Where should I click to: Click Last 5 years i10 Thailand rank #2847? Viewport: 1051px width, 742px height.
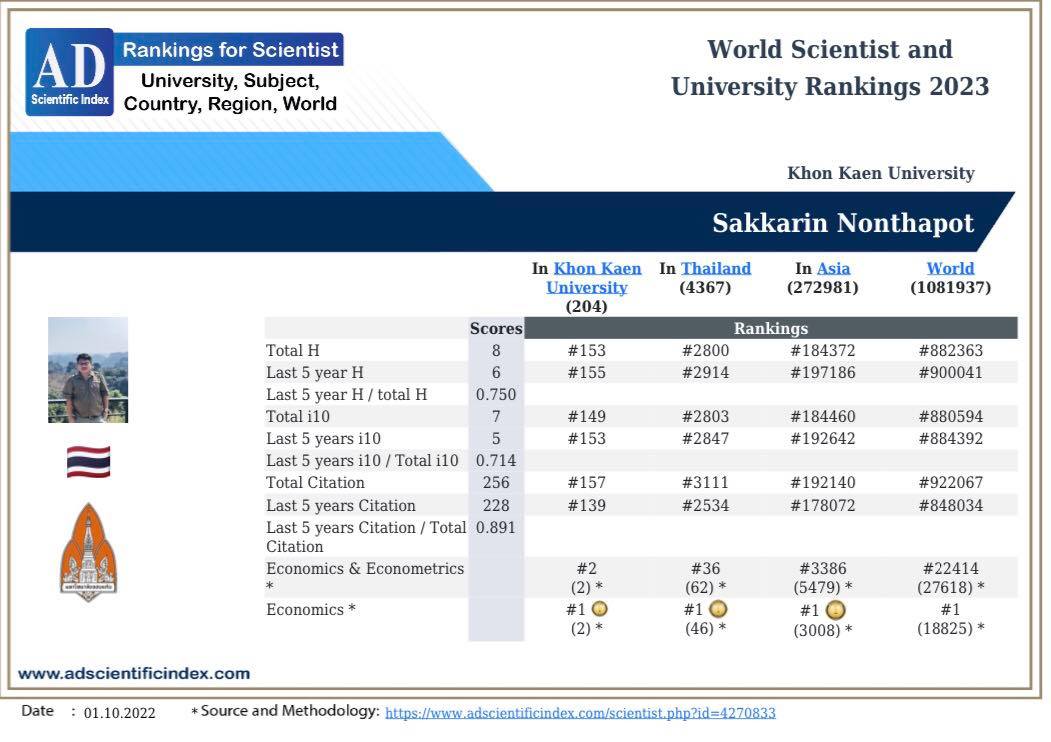(705, 439)
